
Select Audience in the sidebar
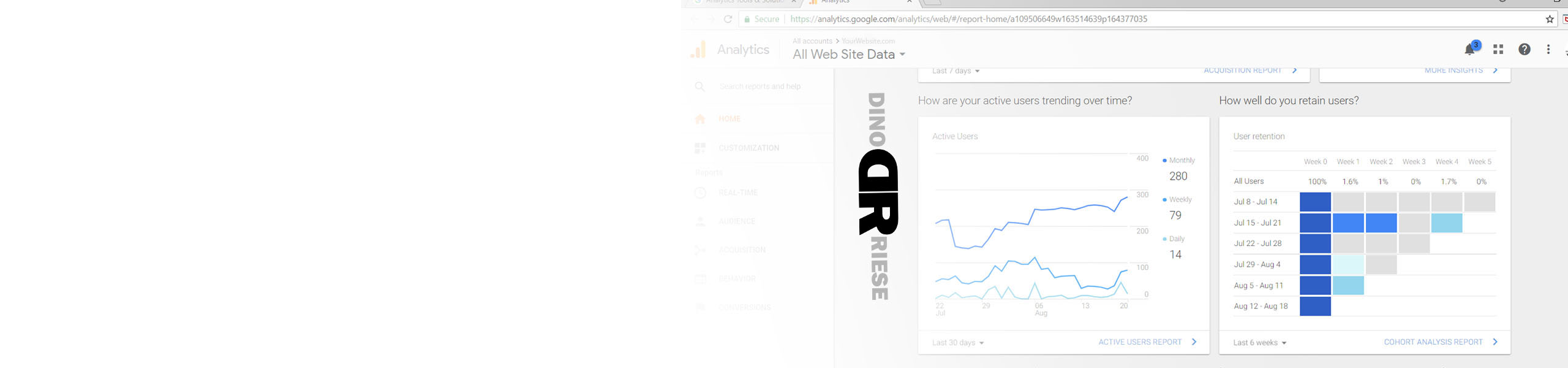tap(737, 221)
